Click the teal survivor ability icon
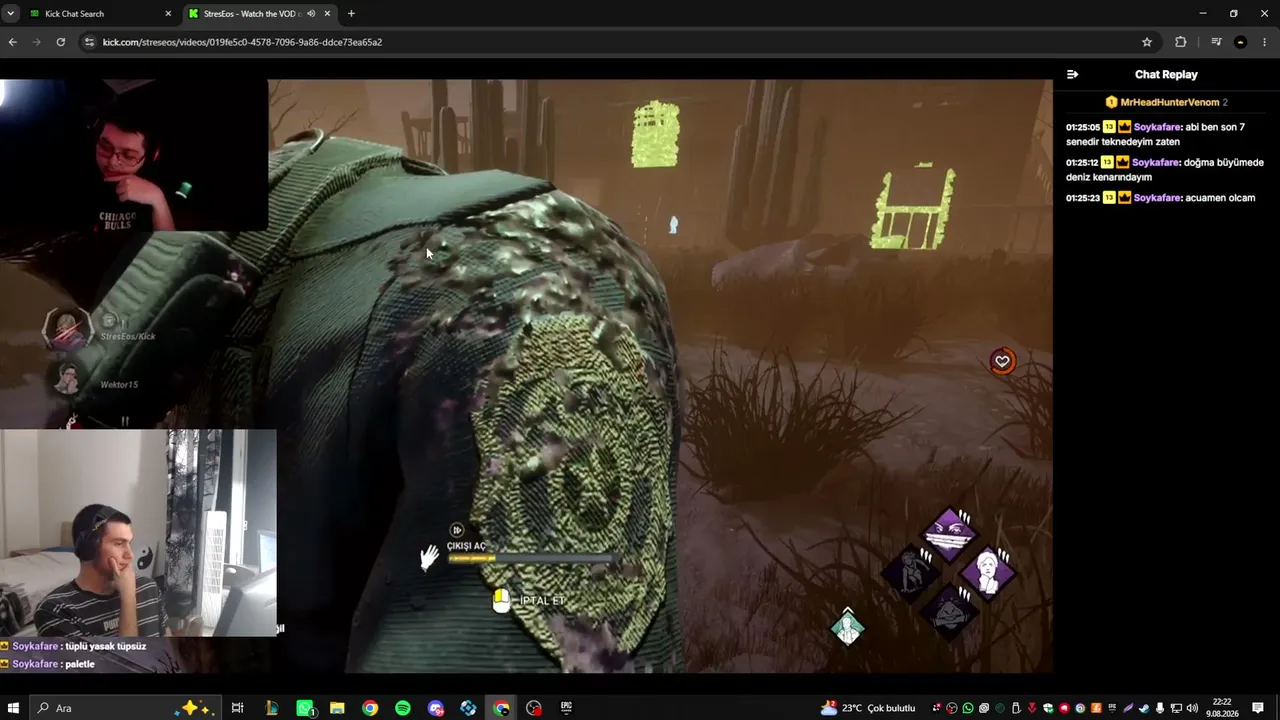The width and height of the screenshot is (1280, 720). [x=848, y=627]
